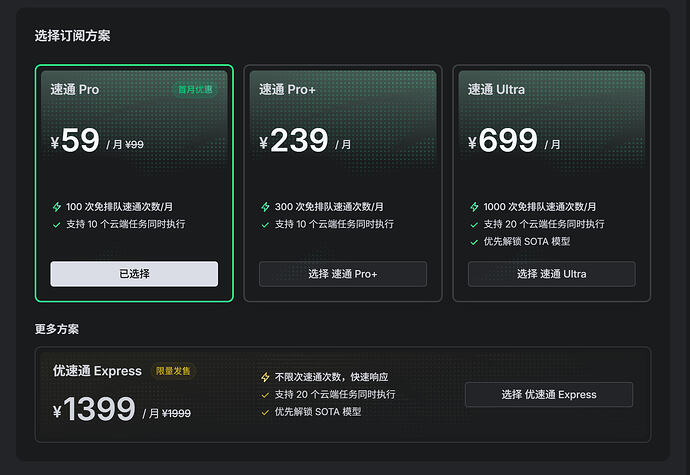Click checkmark beside 优先解锁 SOTA 模型 in Express
Image resolution: width=690 pixels, height=475 pixels.
click(265, 412)
